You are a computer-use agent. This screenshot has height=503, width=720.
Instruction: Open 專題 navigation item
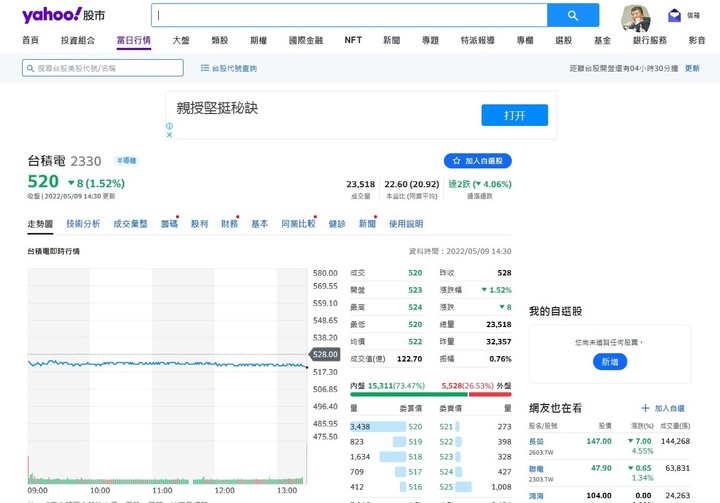tap(430, 40)
